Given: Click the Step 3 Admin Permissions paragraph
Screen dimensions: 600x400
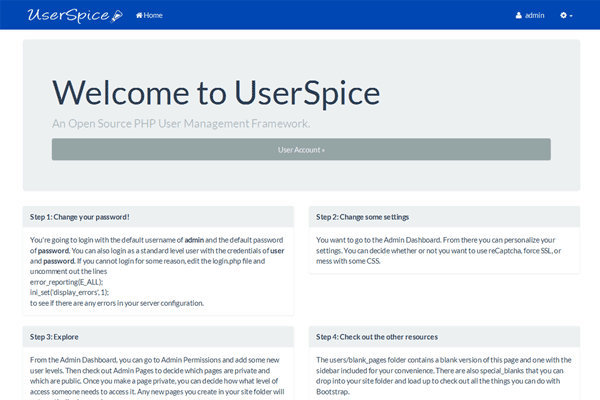Looking at the screenshot, I should [157, 375].
